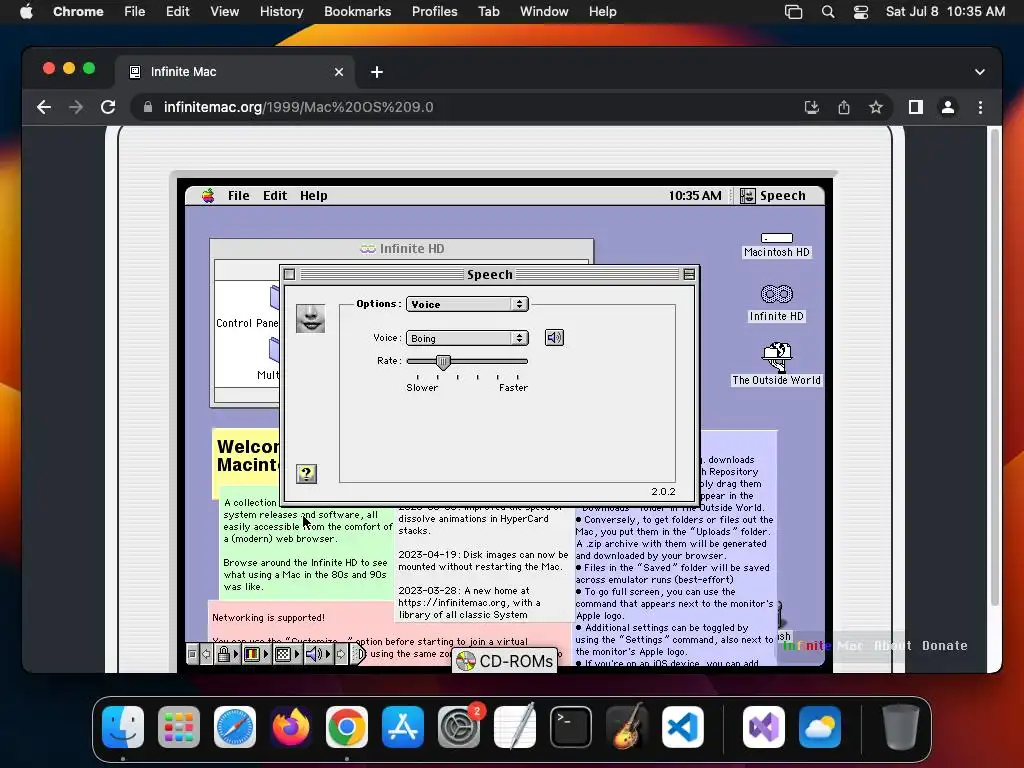Click the 10:35 AM clock in classic menu bar

pos(695,195)
